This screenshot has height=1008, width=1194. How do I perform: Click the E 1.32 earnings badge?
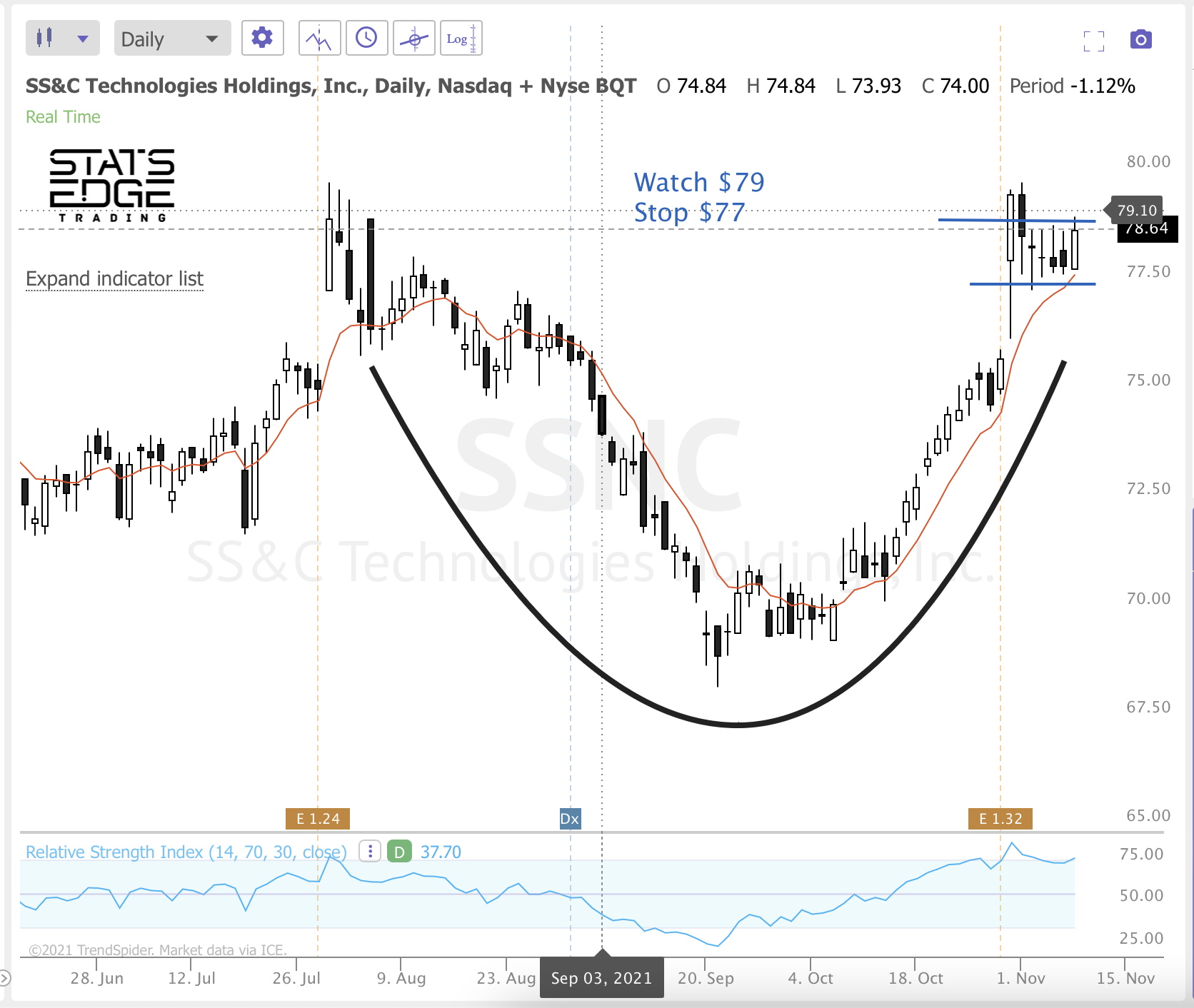click(1000, 819)
